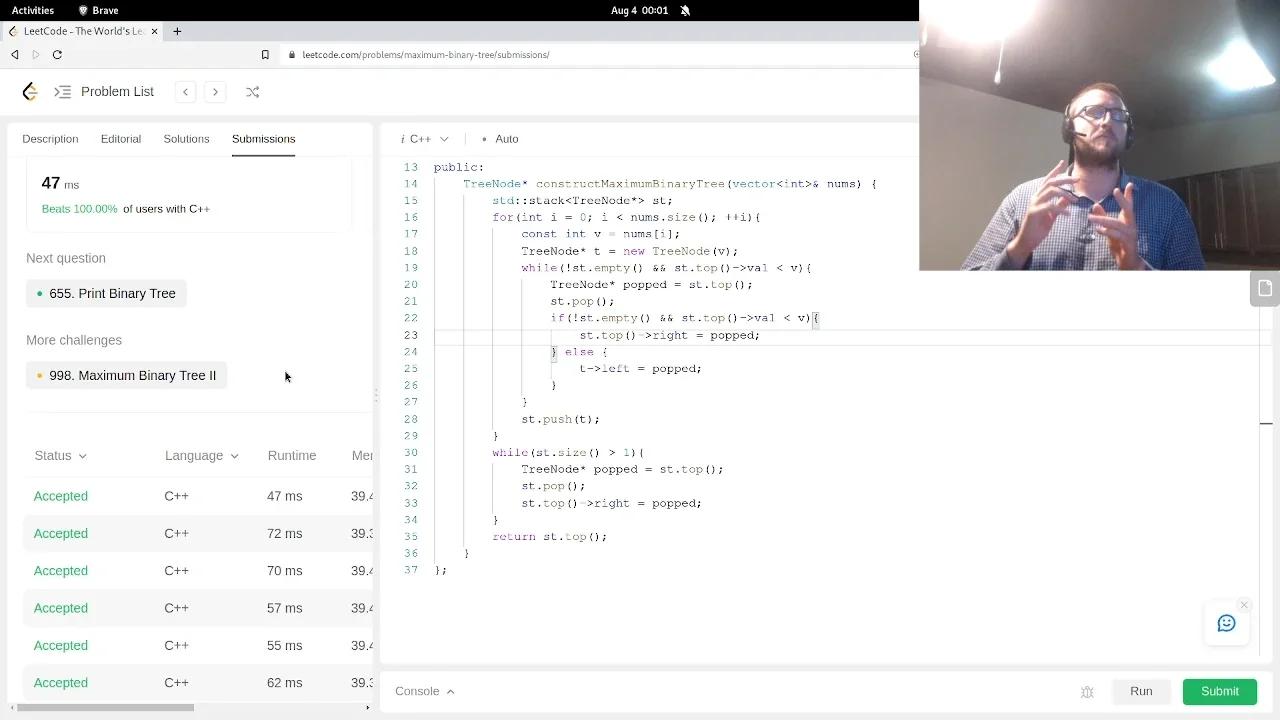1280x720 pixels.
Task: Switch to the Description tab
Action: coord(50,139)
